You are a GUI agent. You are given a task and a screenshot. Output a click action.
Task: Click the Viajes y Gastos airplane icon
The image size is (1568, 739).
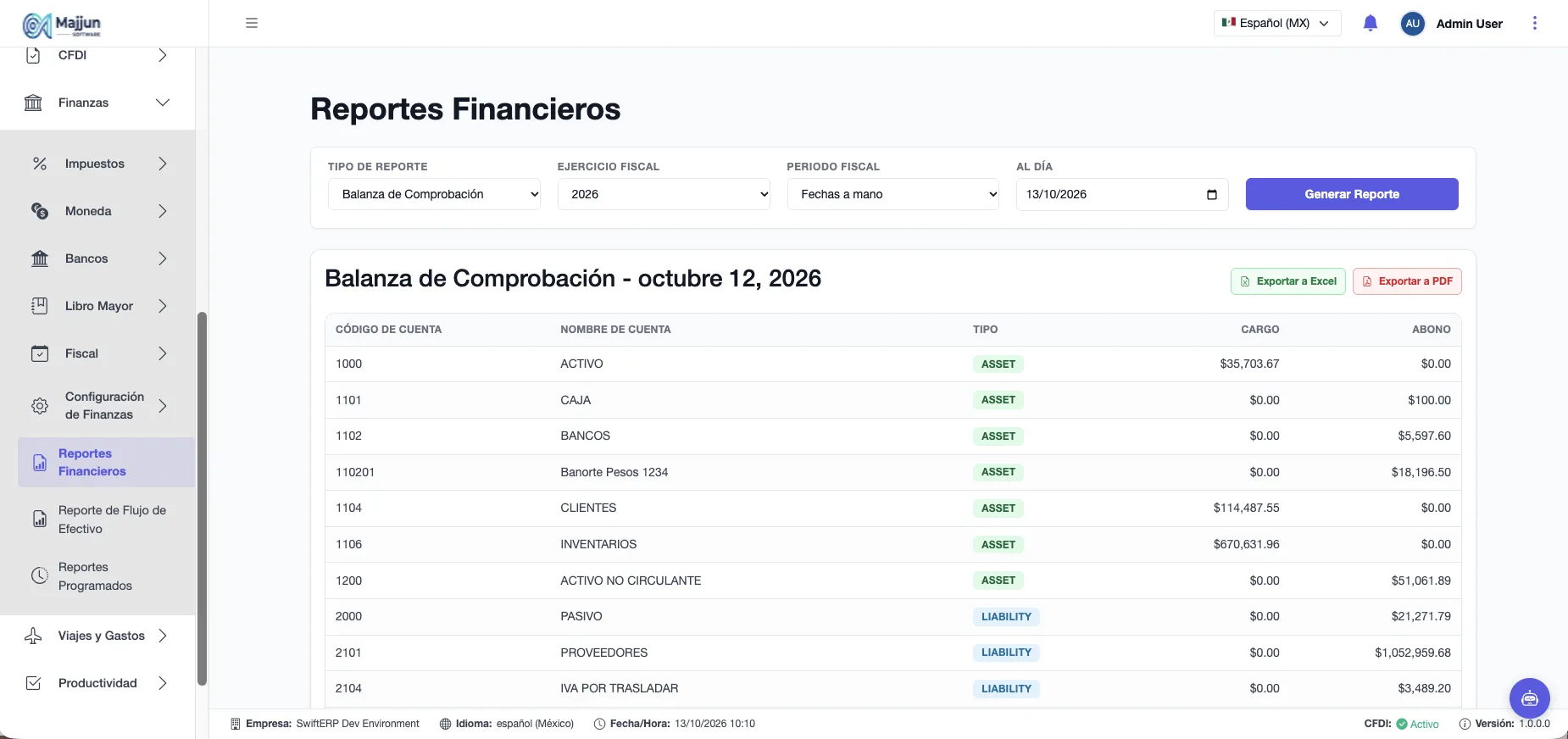[x=33, y=636]
